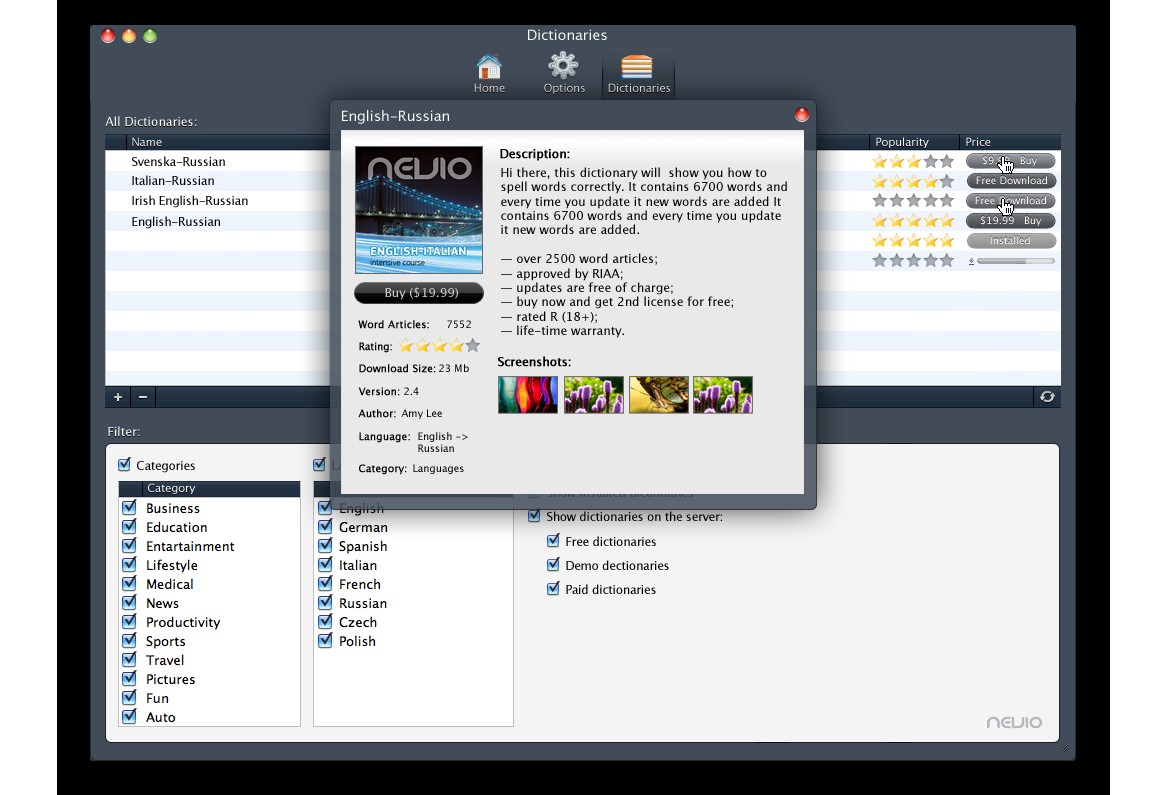Click the Free Download button for Irish English-Russian
The height and width of the screenshot is (795, 1164).
pos(1010,200)
